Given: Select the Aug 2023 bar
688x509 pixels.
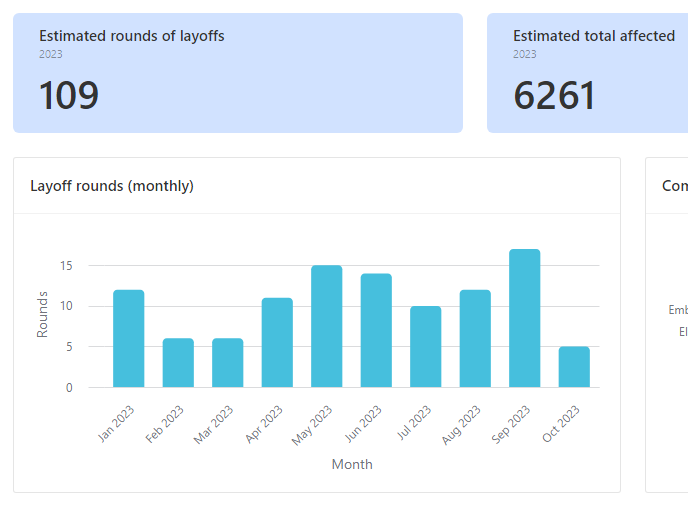Looking at the screenshot, I should coord(475,339).
